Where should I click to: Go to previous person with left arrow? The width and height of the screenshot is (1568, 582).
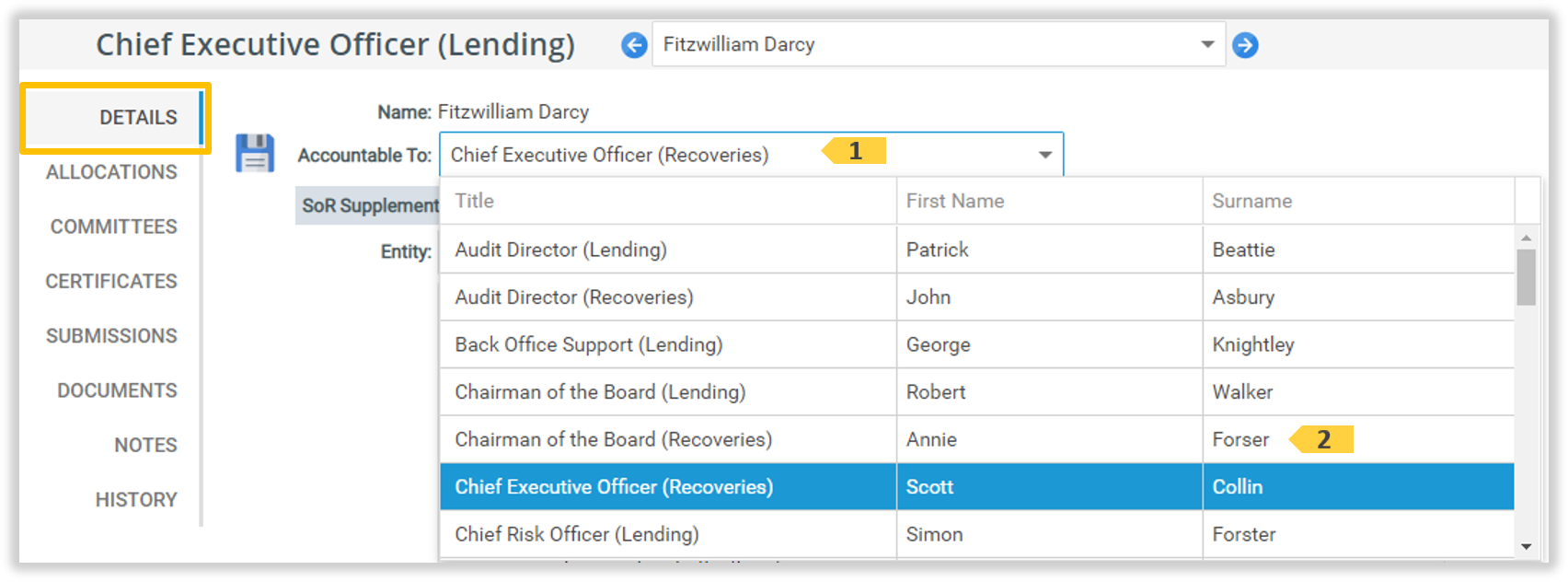click(634, 45)
